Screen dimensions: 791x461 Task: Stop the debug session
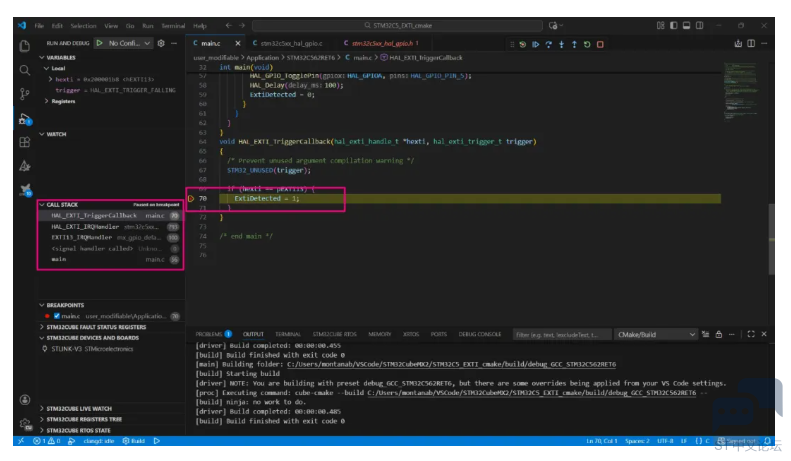600,44
